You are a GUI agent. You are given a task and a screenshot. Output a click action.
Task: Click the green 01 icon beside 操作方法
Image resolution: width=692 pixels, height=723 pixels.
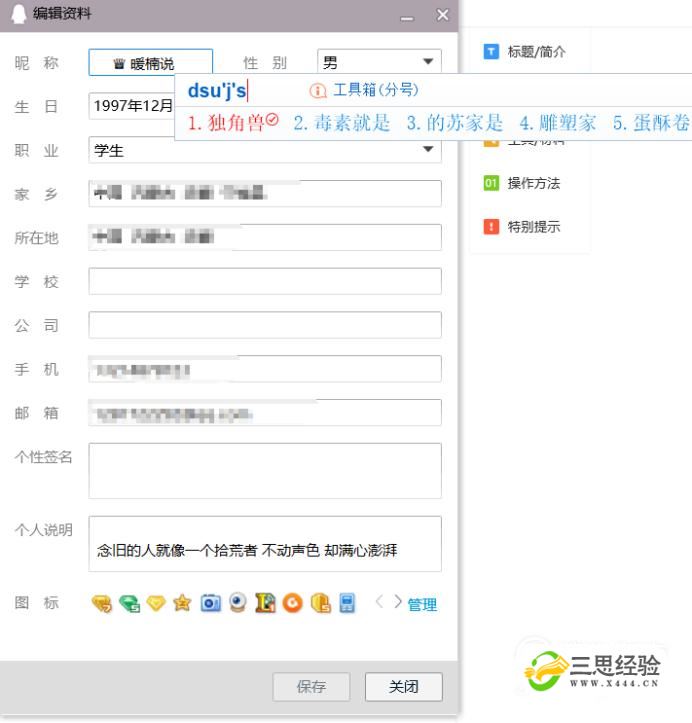491,183
